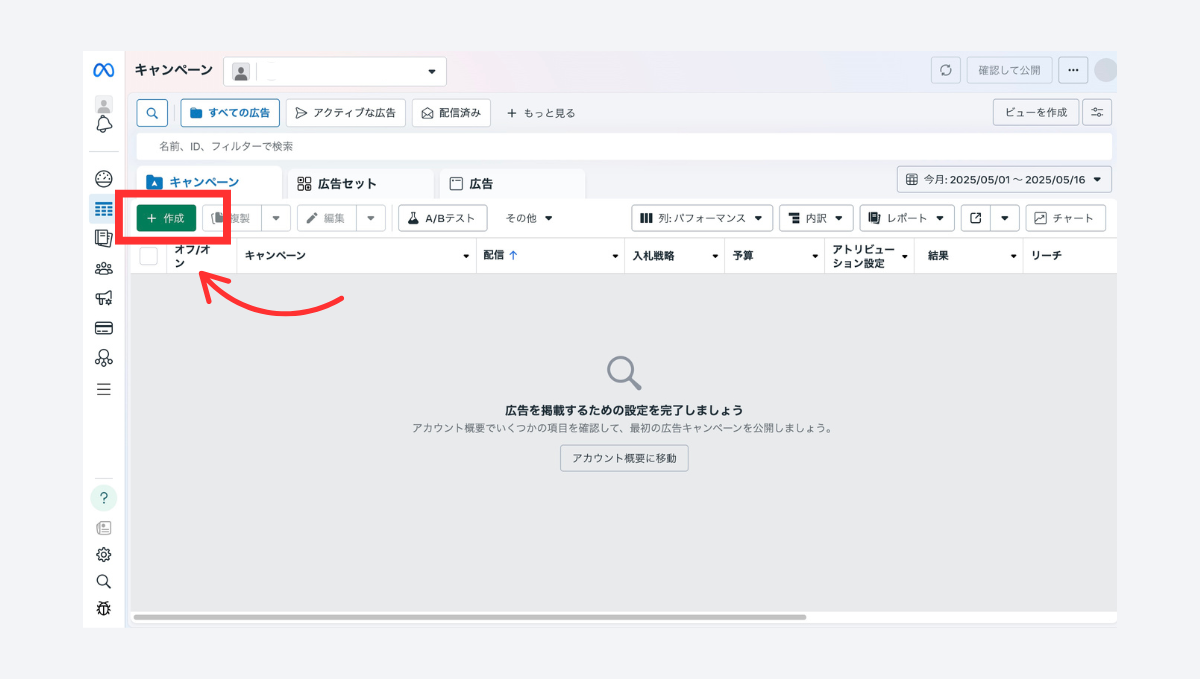Select the アクティブな広告 view
Image resolution: width=1200 pixels, height=679 pixels.
tap(345, 113)
